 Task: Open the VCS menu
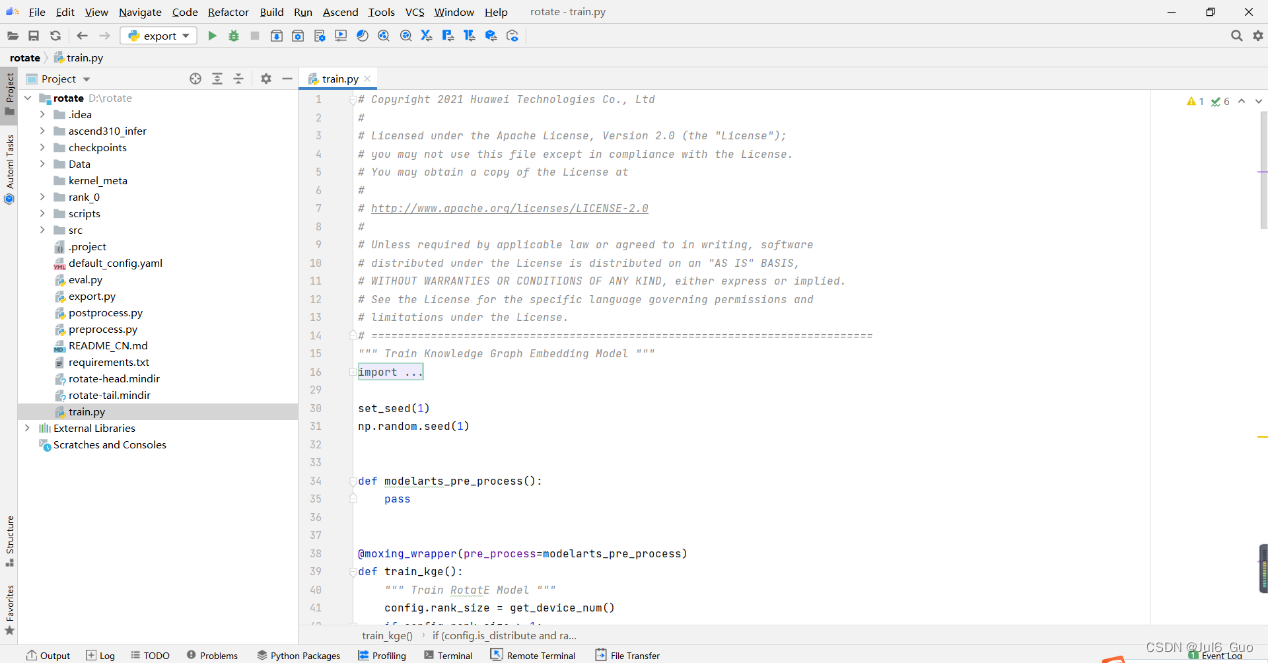[415, 12]
